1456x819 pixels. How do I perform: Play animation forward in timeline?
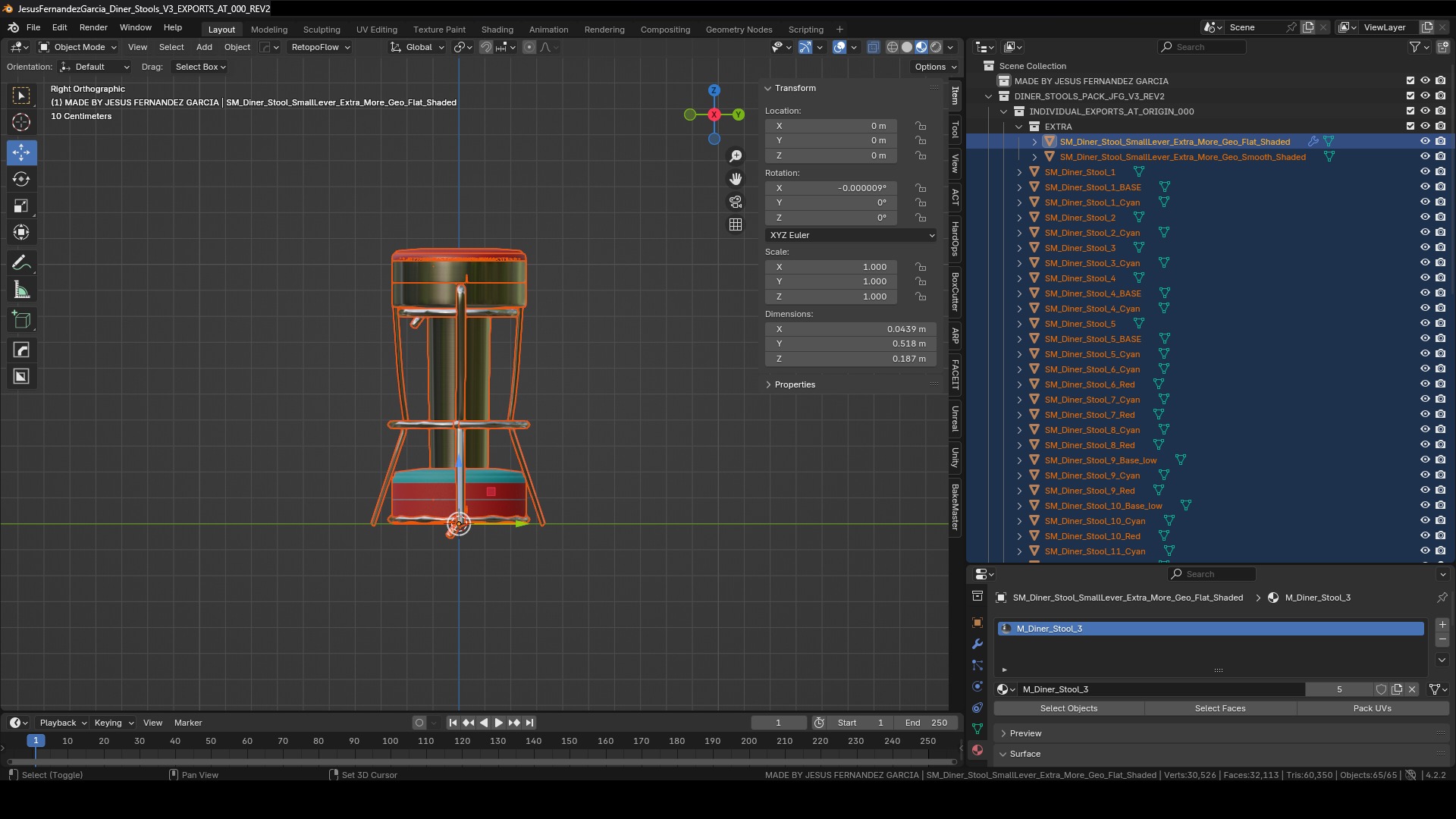(x=499, y=723)
